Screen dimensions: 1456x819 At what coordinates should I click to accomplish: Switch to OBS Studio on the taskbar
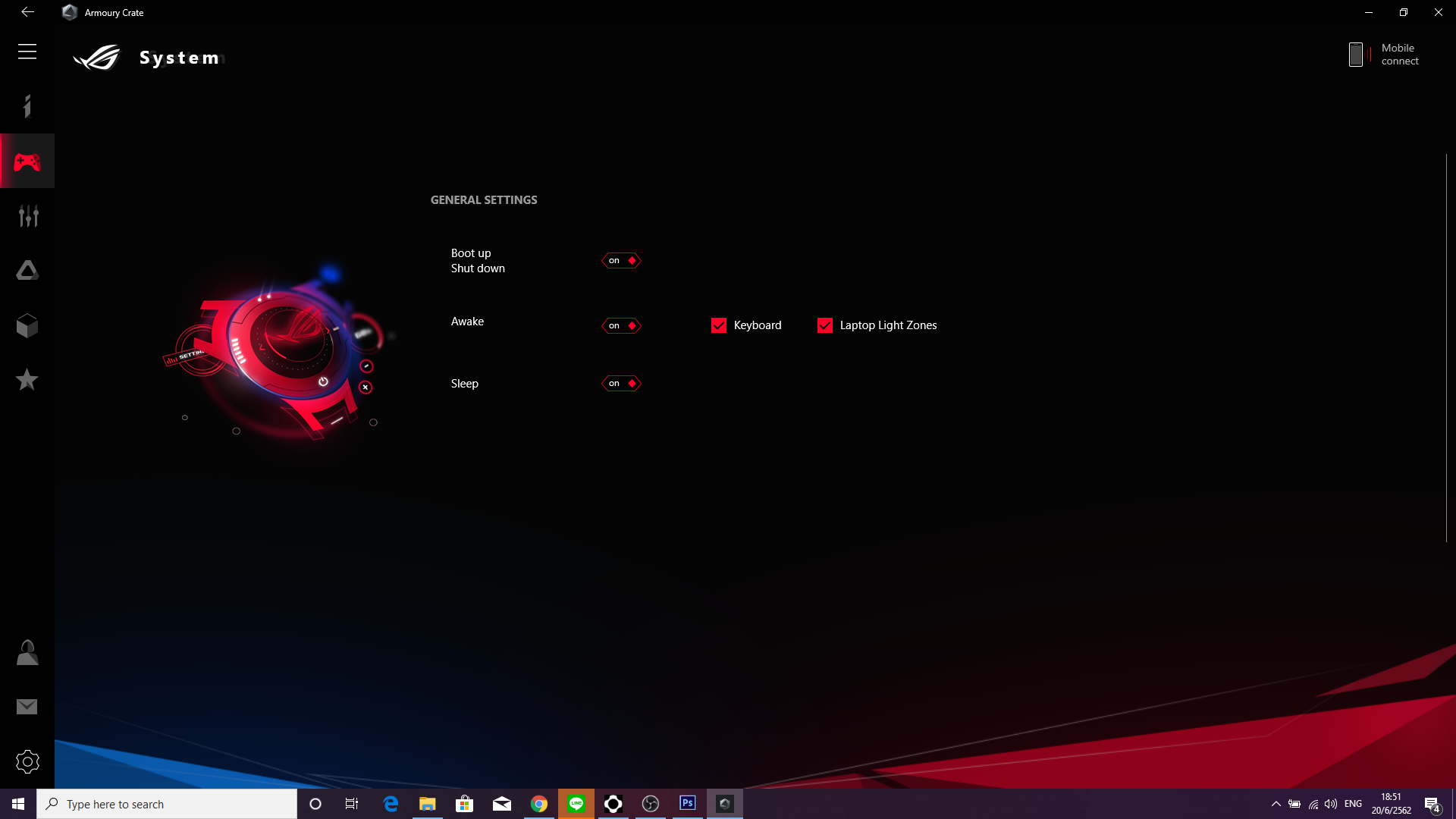tap(651, 804)
